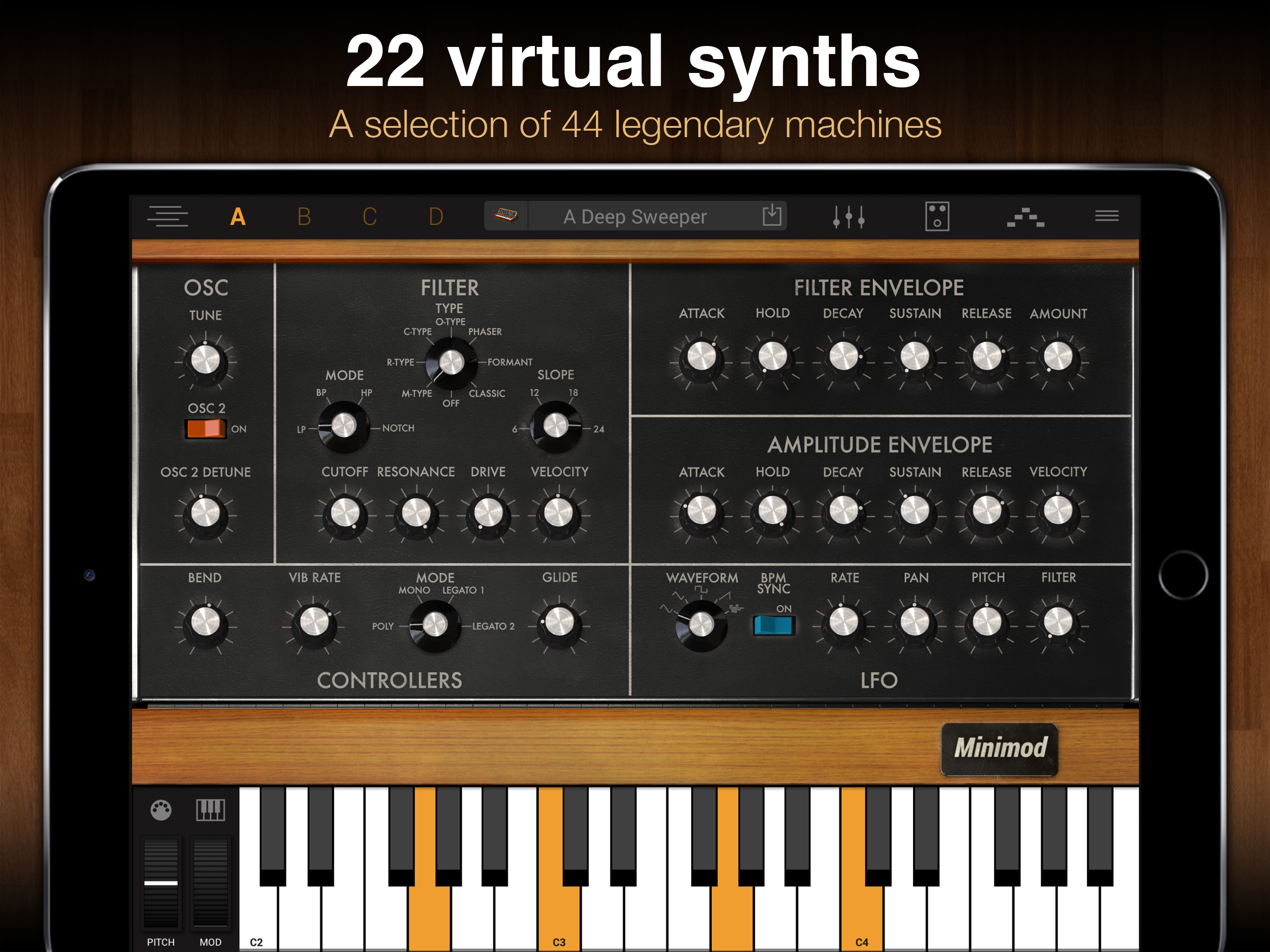Switch to part D tab

[436, 217]
